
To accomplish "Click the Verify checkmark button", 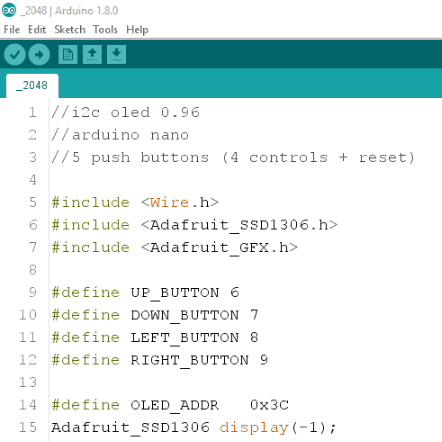I will pyautogui.click(x=15, y=54).
